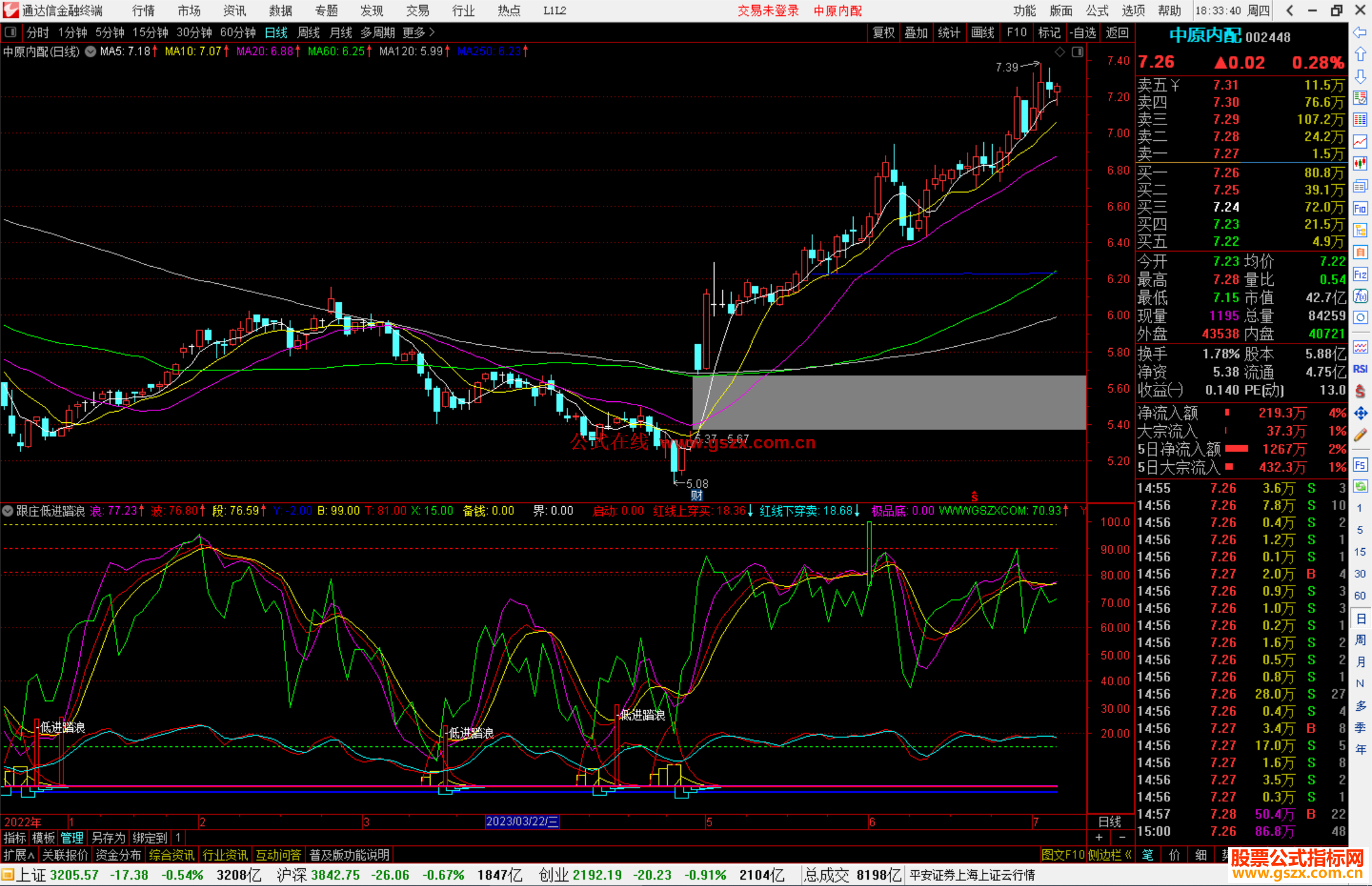
Task: Toggle the check icon beside 跟庄低进踏浪
Action: tap(8, 511)
